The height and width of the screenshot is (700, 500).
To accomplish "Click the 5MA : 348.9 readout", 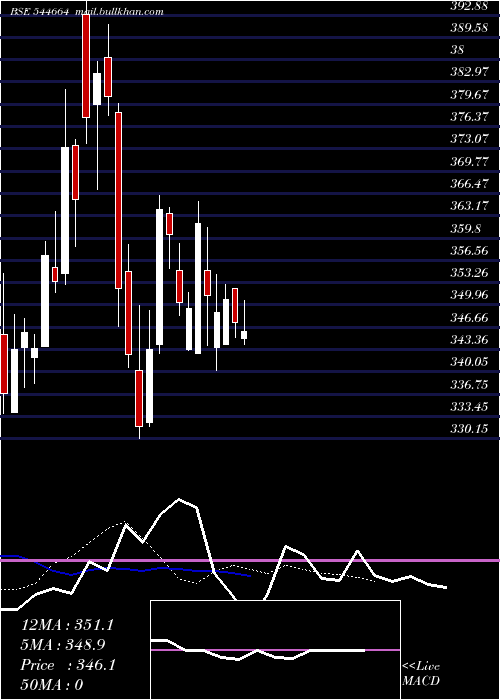I will click(x=63, y=645).
